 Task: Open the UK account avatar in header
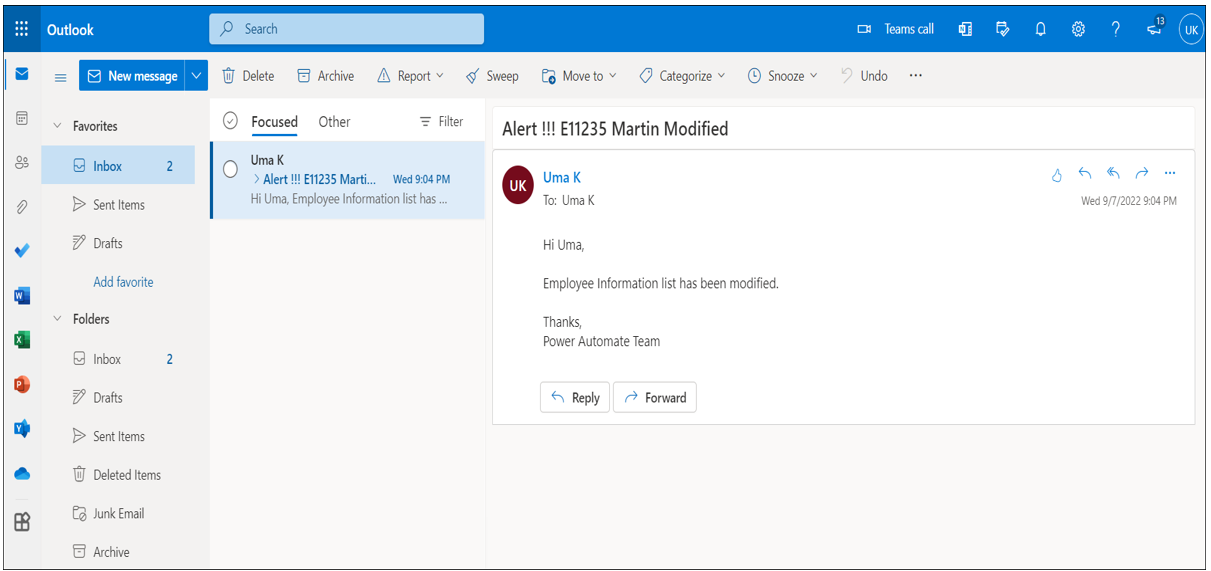(x=1191, y=29)
